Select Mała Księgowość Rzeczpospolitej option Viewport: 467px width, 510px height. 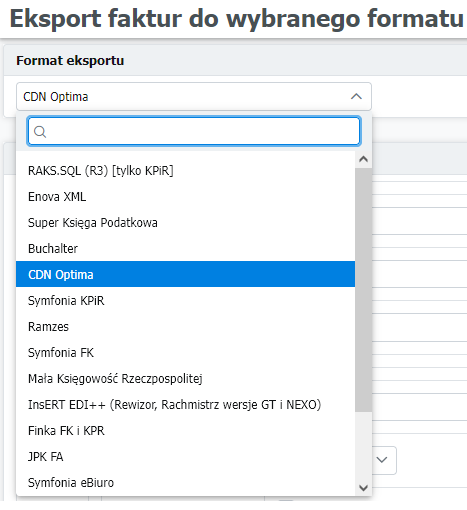[x=185, y=379]
